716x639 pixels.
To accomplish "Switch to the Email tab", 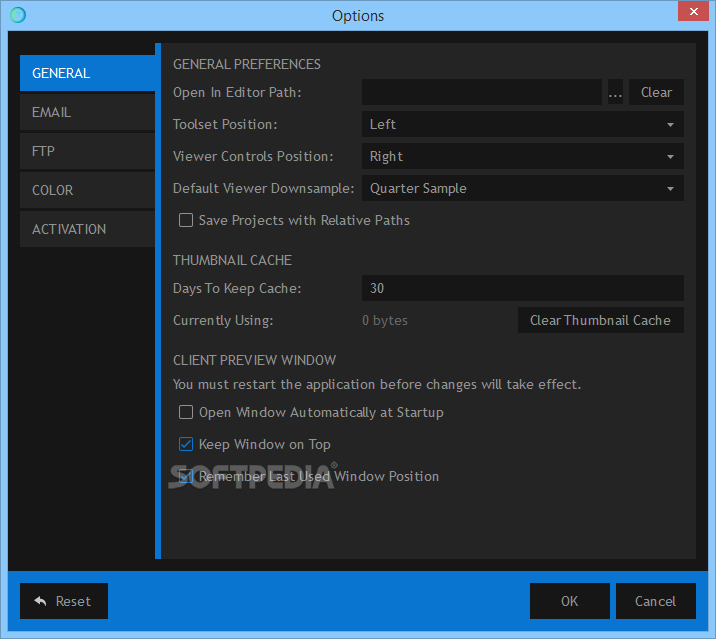I will coord(87,112).
